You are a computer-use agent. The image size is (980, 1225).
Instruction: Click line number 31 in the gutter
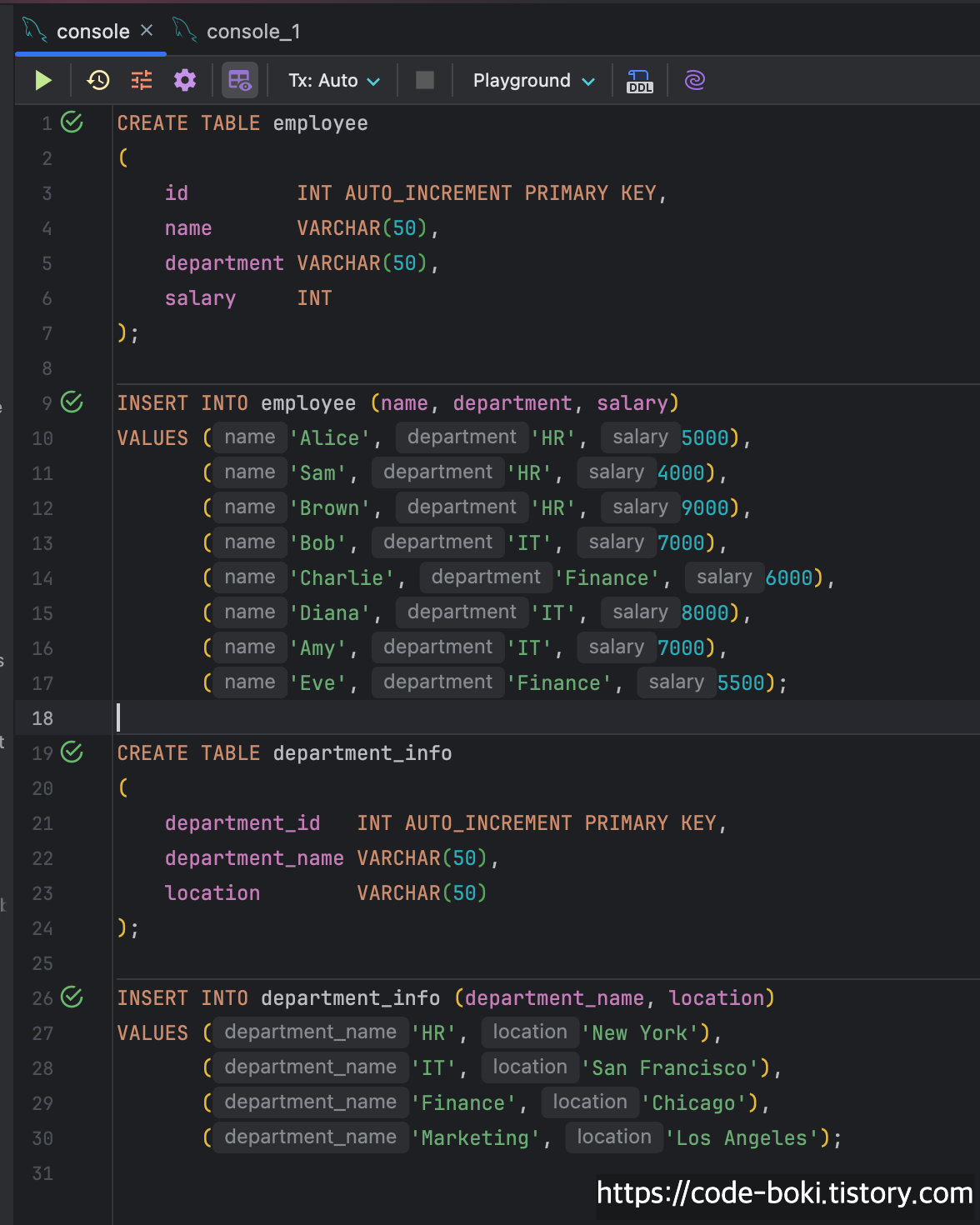42,1173
